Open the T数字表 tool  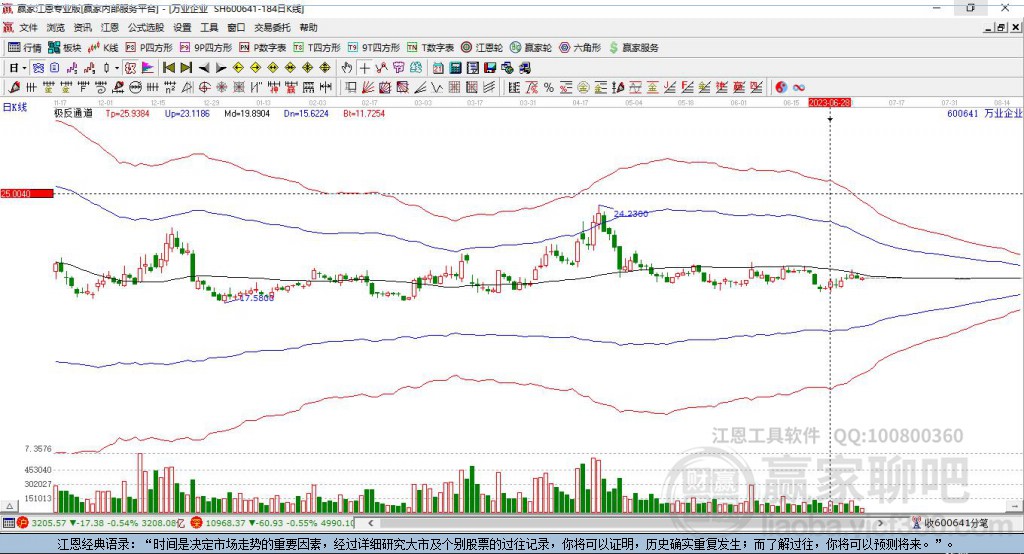click(430, 48)
